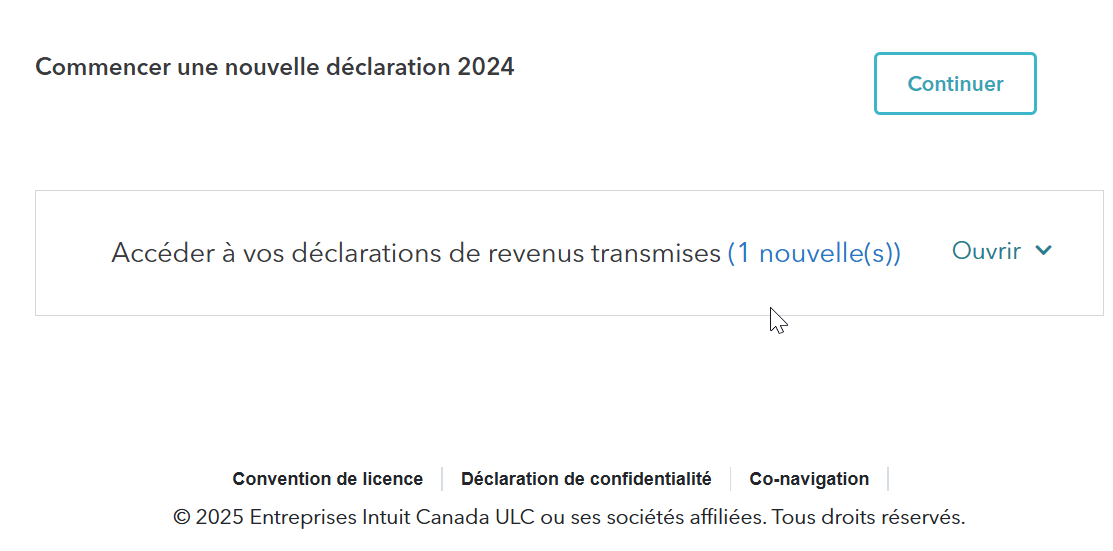Image resolution: width=1113 pixels, height=551 pixels.
Task: Click the divider after Convention de licence
Action: [x=442, y=479]
